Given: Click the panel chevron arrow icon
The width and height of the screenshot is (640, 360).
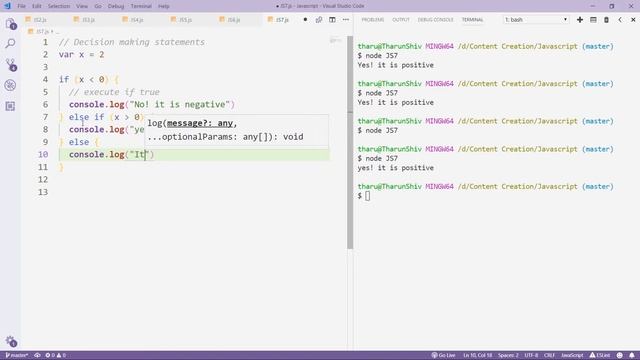Looking at the screenshot, I should click(x=620, y=20).
